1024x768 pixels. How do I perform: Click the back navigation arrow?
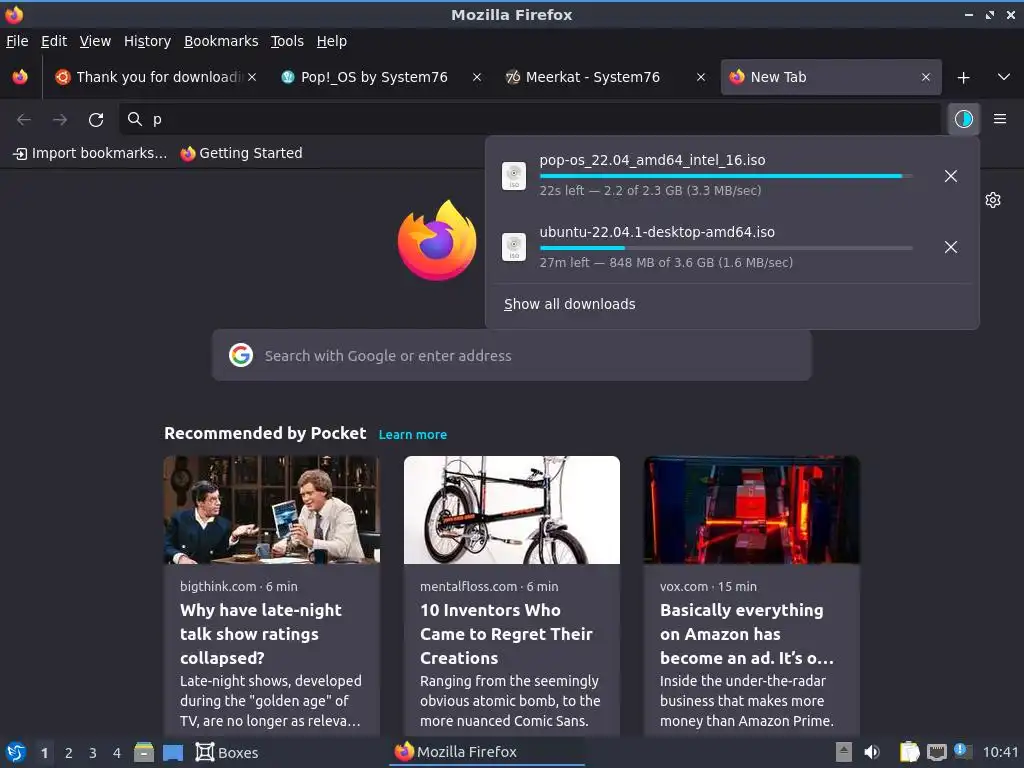click(24, 120)
